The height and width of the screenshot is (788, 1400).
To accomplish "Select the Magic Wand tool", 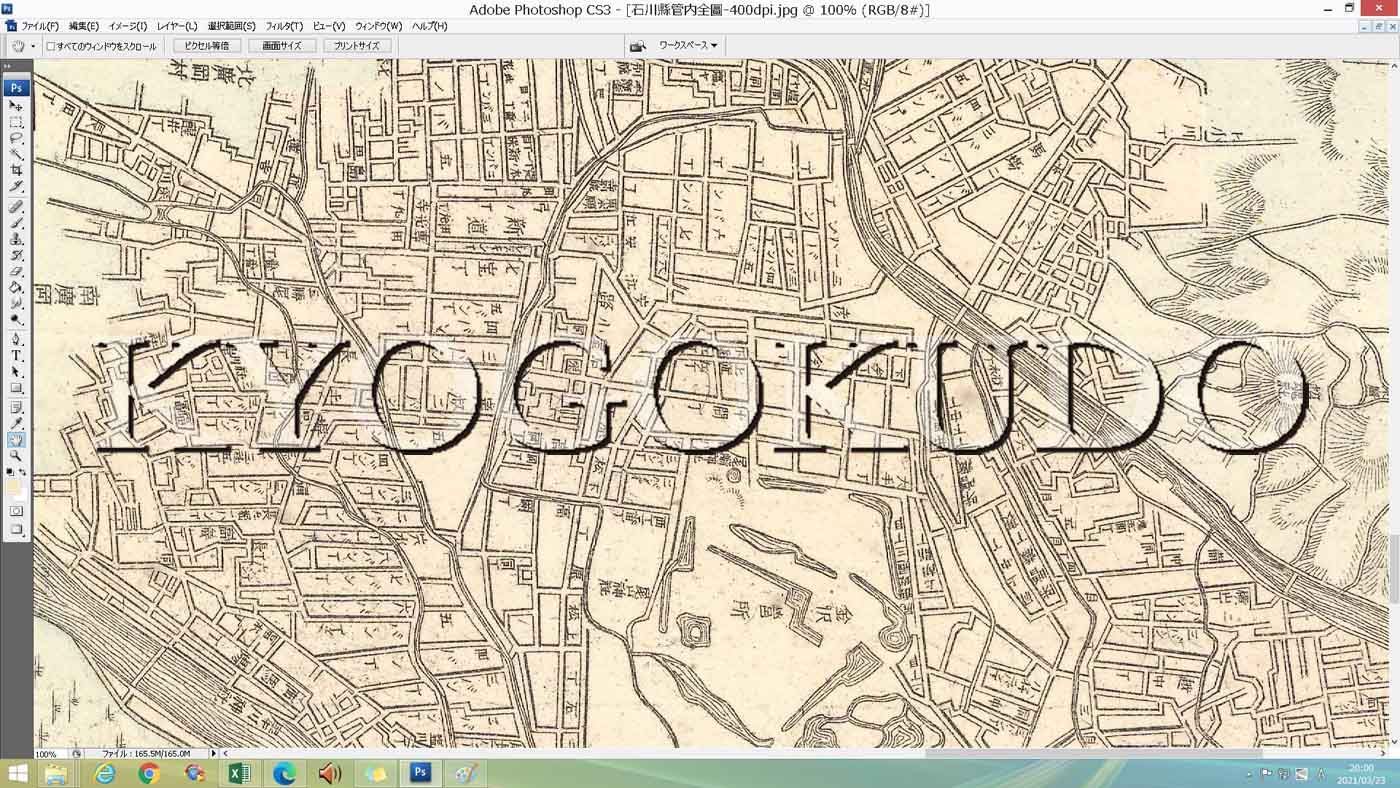I will [x=16, y=154].
